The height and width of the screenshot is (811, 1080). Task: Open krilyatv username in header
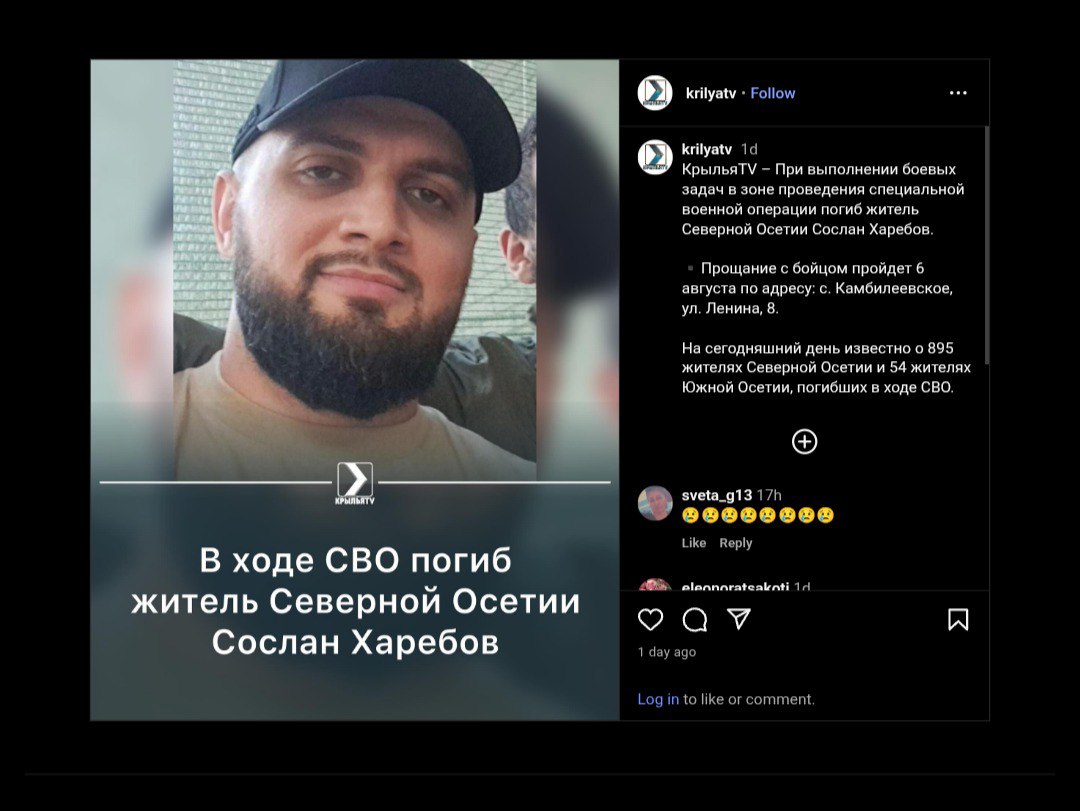[x=711, y=93]
